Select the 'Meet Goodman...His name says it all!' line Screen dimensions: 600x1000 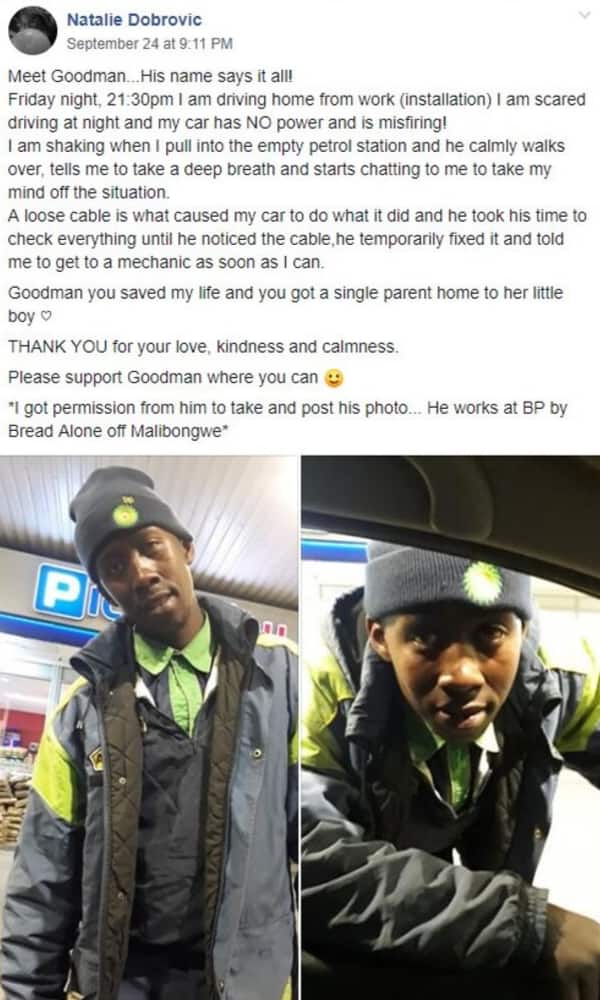[150, 76]
